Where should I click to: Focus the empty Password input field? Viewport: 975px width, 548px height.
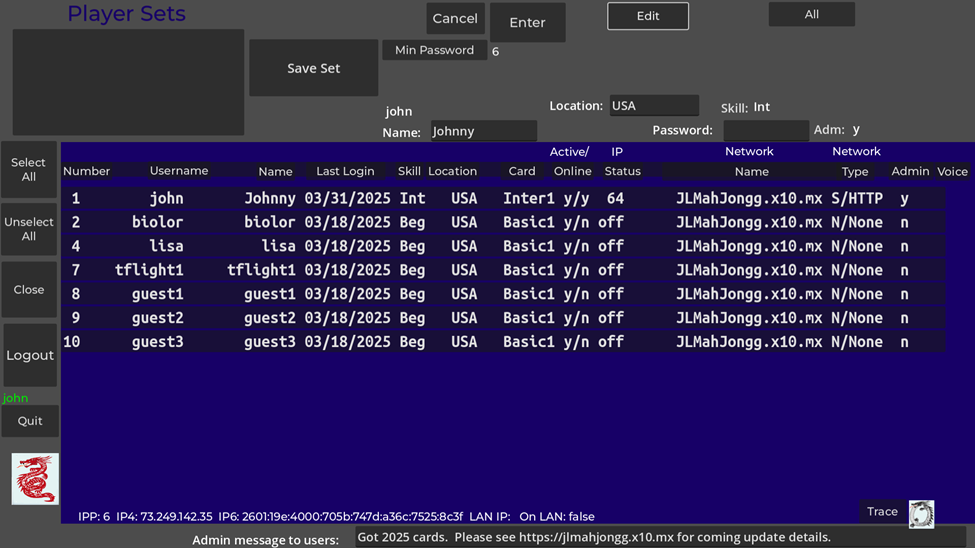pos(765,131)
